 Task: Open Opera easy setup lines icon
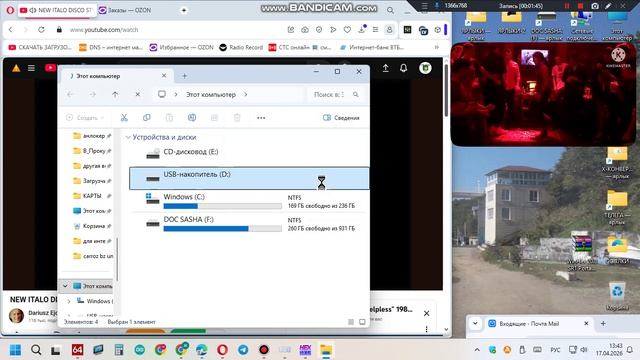(376, 30)
